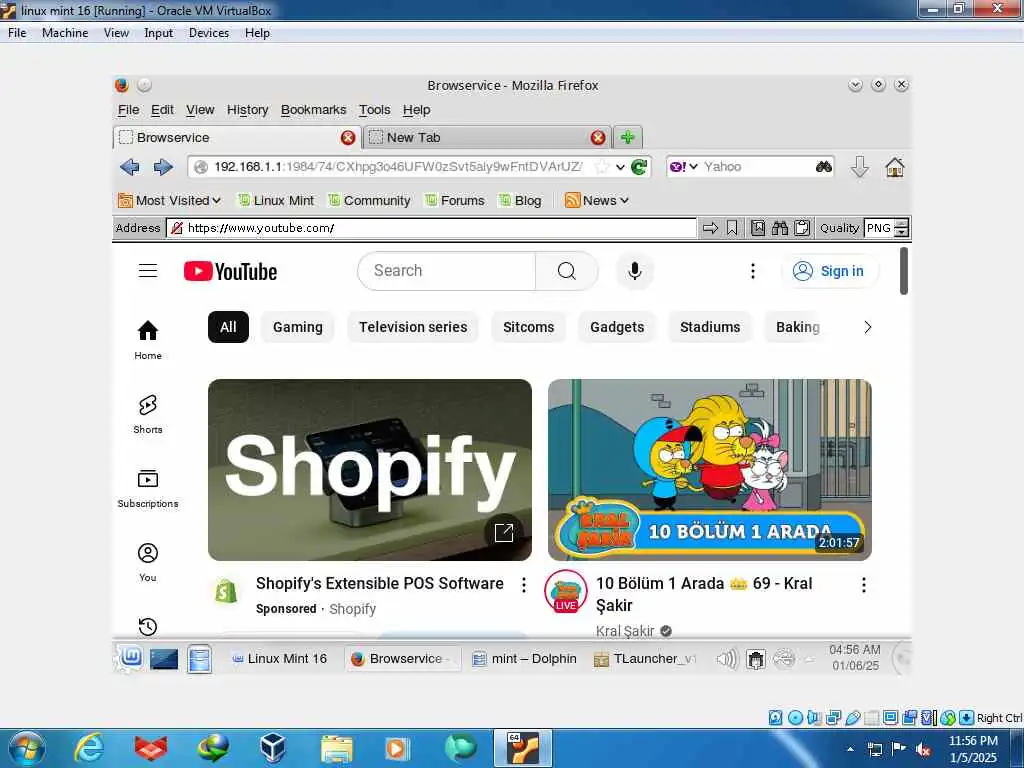This screenshot has height=768, width=1024.
Task: Click Firefox forward arrow button
Action: coord(163,167)
